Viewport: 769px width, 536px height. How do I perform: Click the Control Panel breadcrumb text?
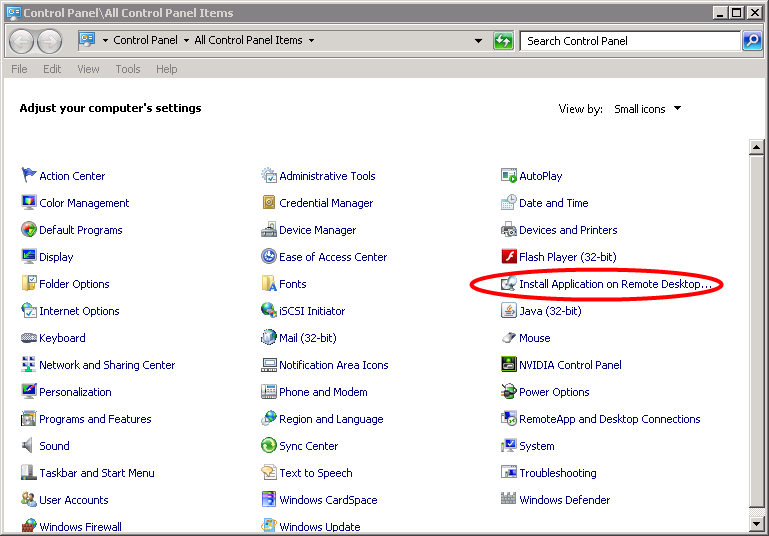click(145, 40)
